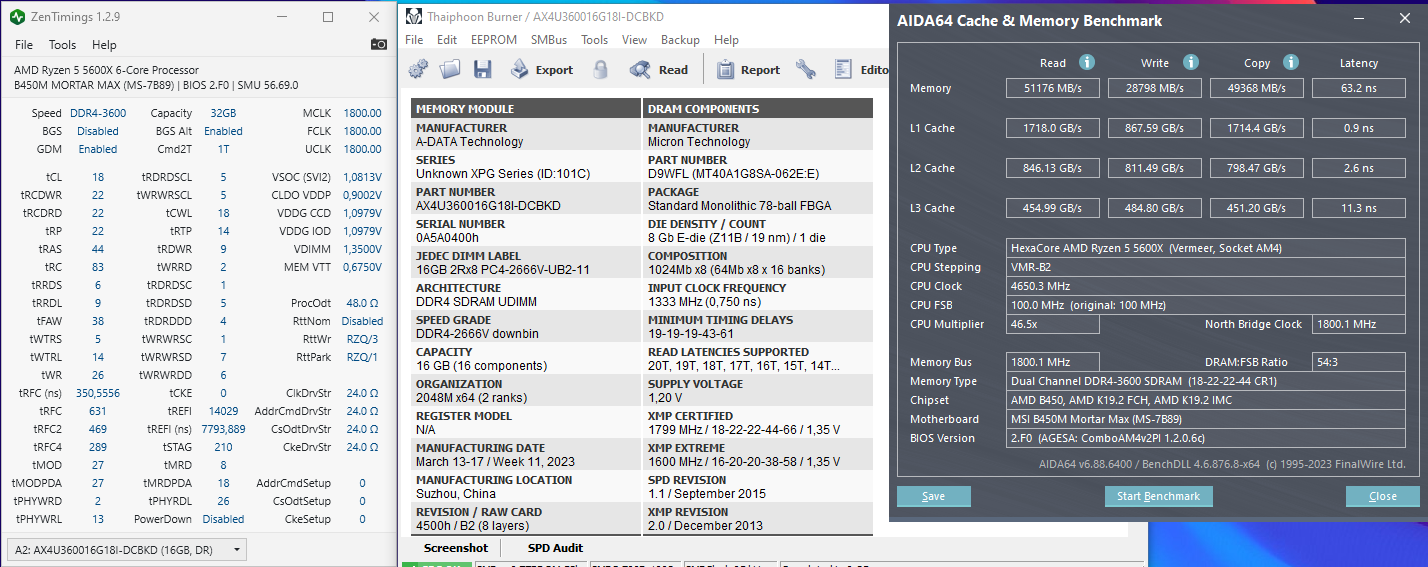Open the View menu in Thaiphoon Burner
The image size is (1428, 567).
(634, 40)
